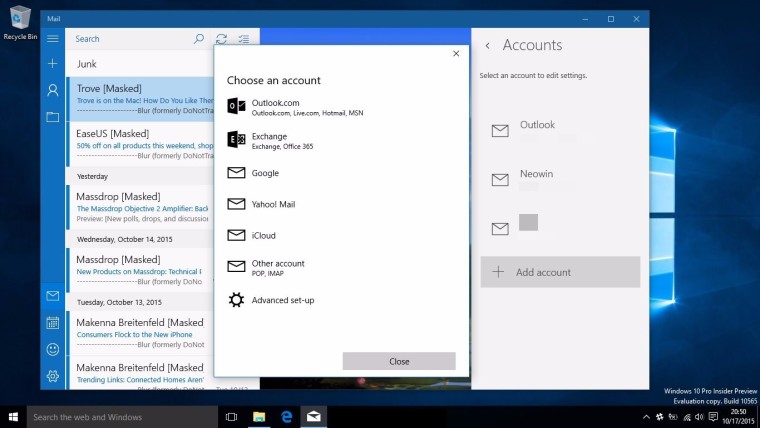
Task: Open Task View on taskbar
Action: pyautogui.click(x=232, y=417)
